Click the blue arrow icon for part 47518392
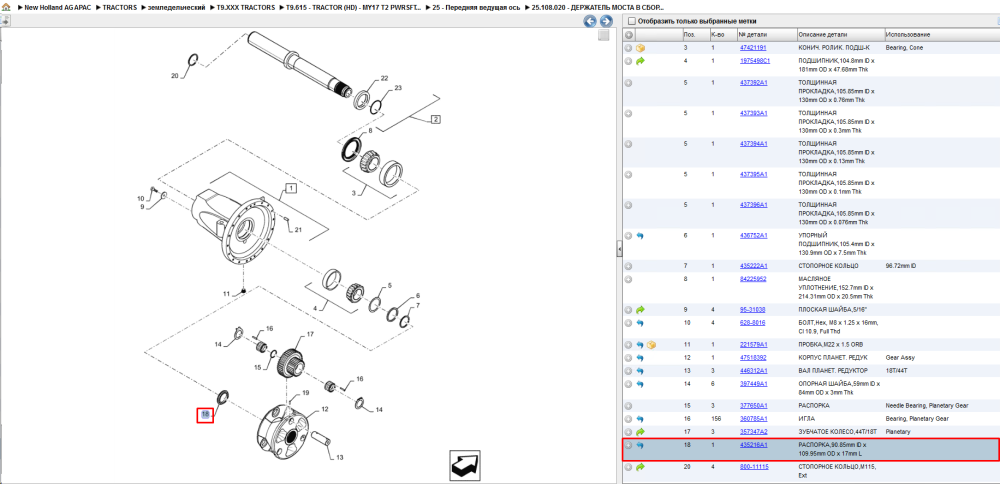Image resolution: width=1000 pixels, height=484 pixels. pyautogui.click(x=640, y=358)
